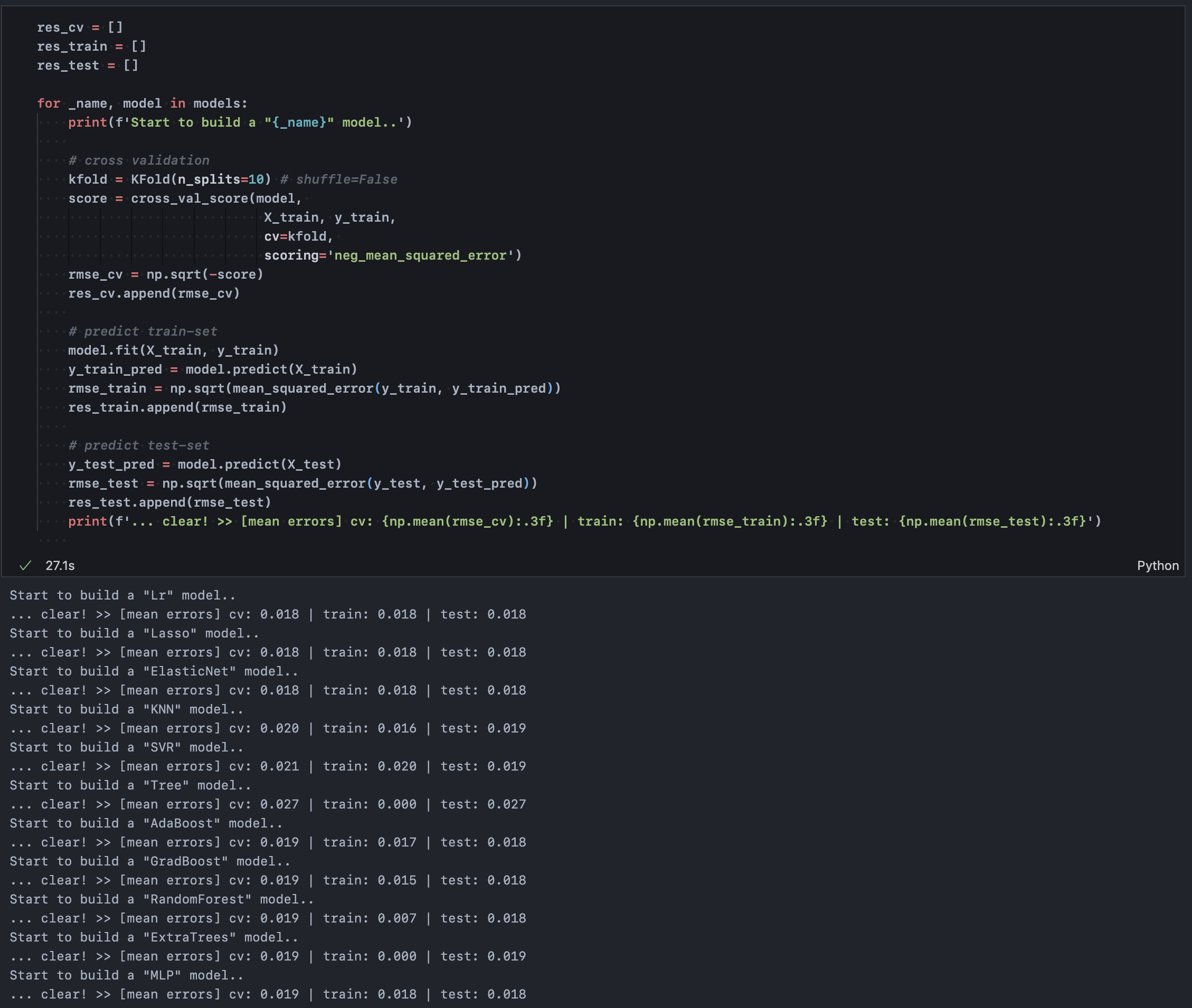The image size is (1192, 1008).
Task: Click the 'rmse_cv = np.sqrt(-score)' line
Action: (166, 274)
